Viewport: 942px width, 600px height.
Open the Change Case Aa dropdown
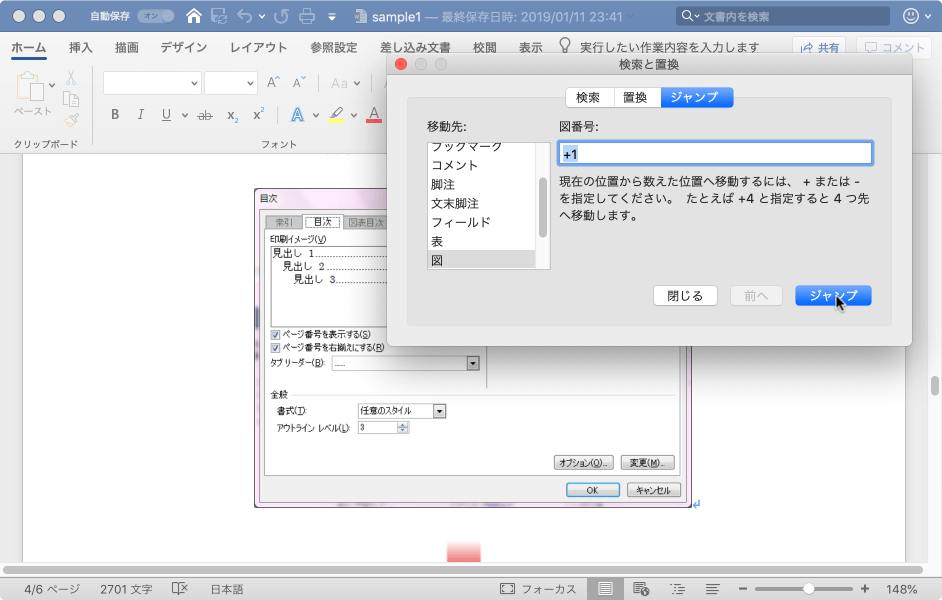point(345,83)
